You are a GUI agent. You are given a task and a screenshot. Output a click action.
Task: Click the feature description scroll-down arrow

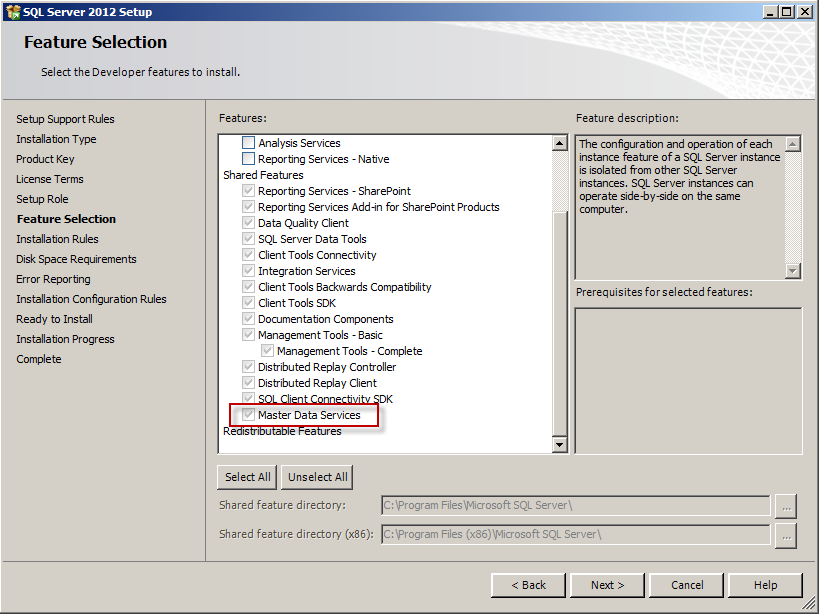click(x=794, y=273)
